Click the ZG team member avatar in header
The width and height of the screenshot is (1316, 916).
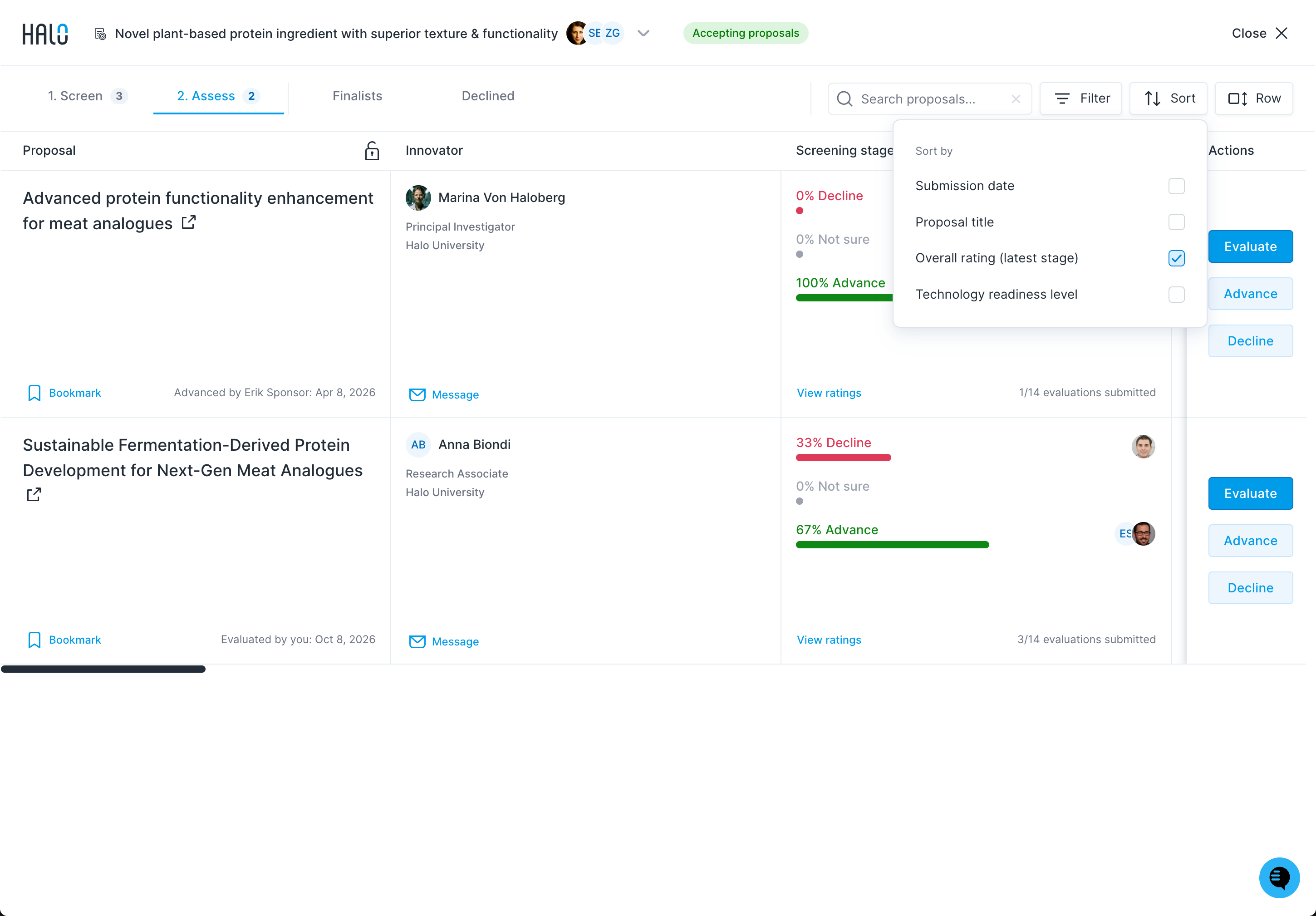(613, 33)
